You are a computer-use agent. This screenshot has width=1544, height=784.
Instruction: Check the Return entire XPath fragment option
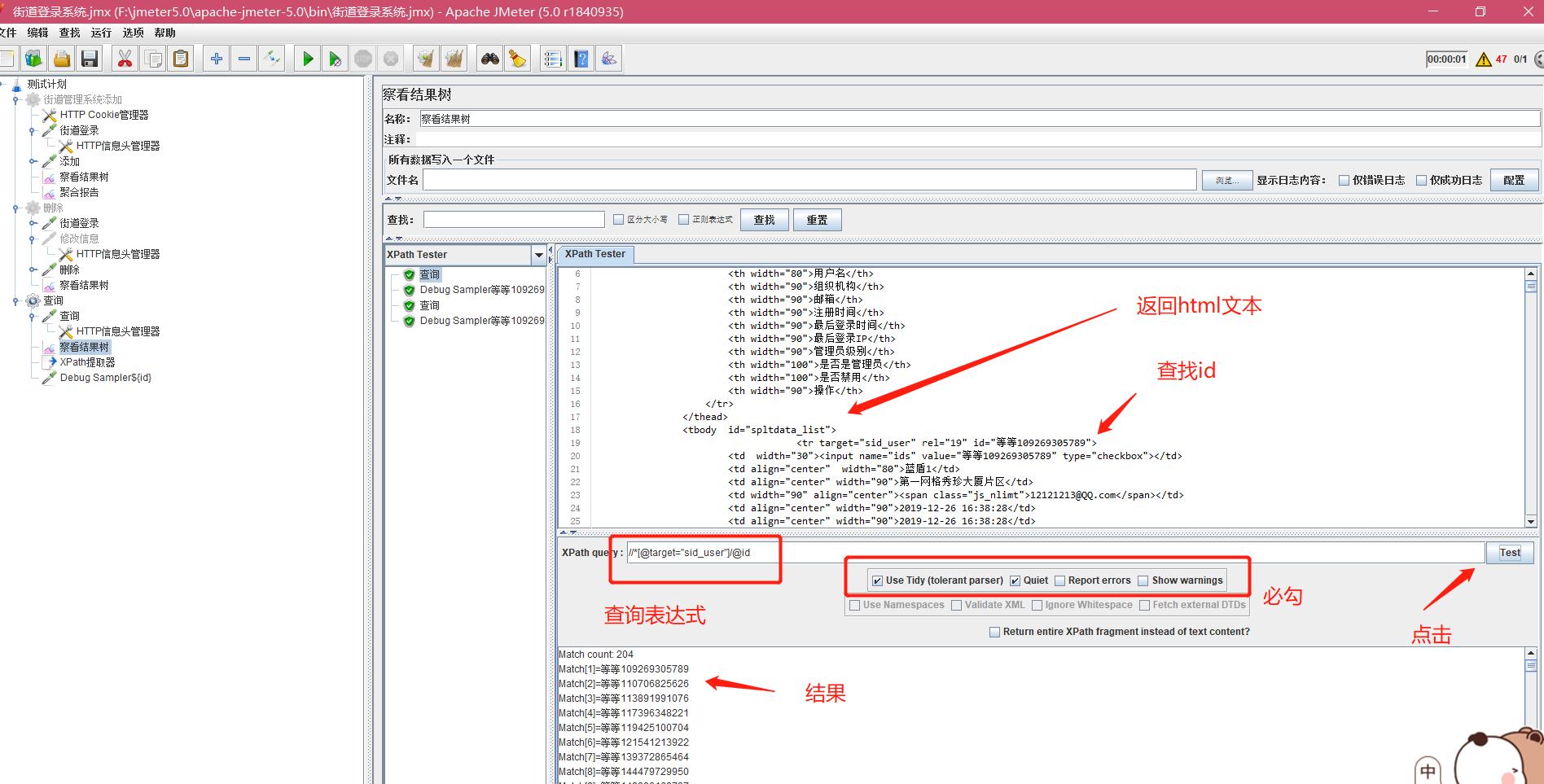(994, 632)
